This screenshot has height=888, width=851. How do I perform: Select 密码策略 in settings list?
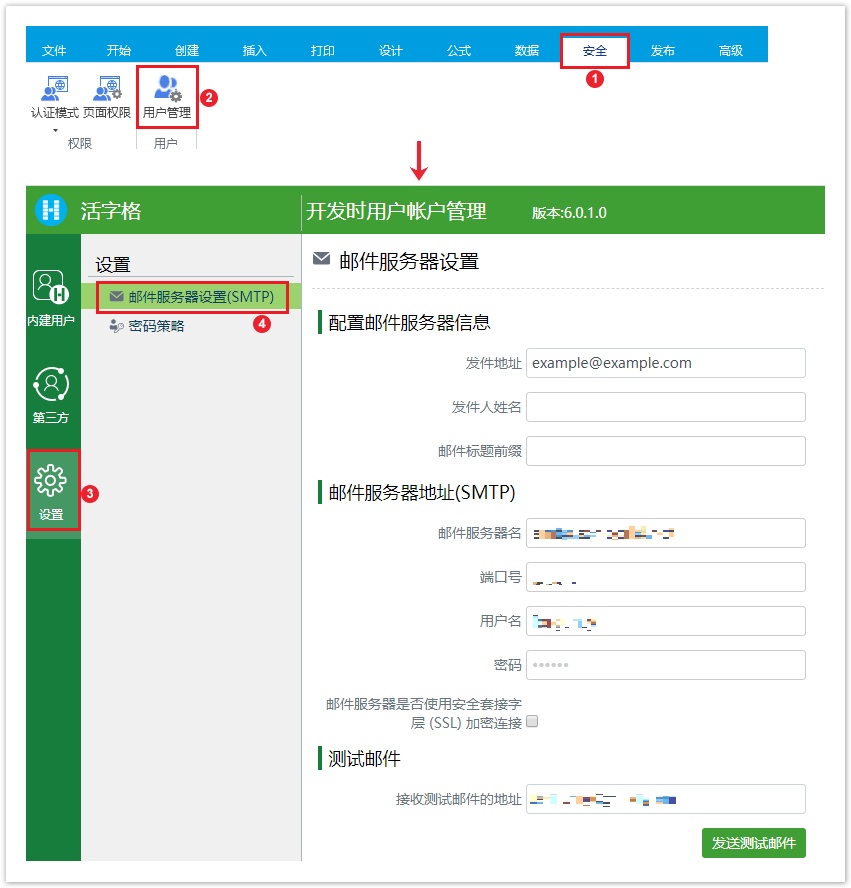tap(156, 326)
